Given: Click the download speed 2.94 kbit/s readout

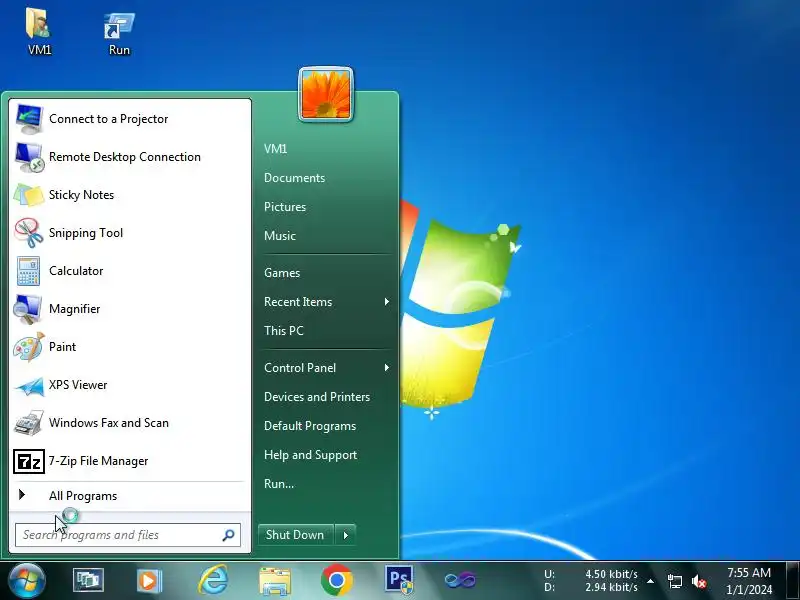Looking at the screenshot, I should pyautogui.click(x=611, y=587).
